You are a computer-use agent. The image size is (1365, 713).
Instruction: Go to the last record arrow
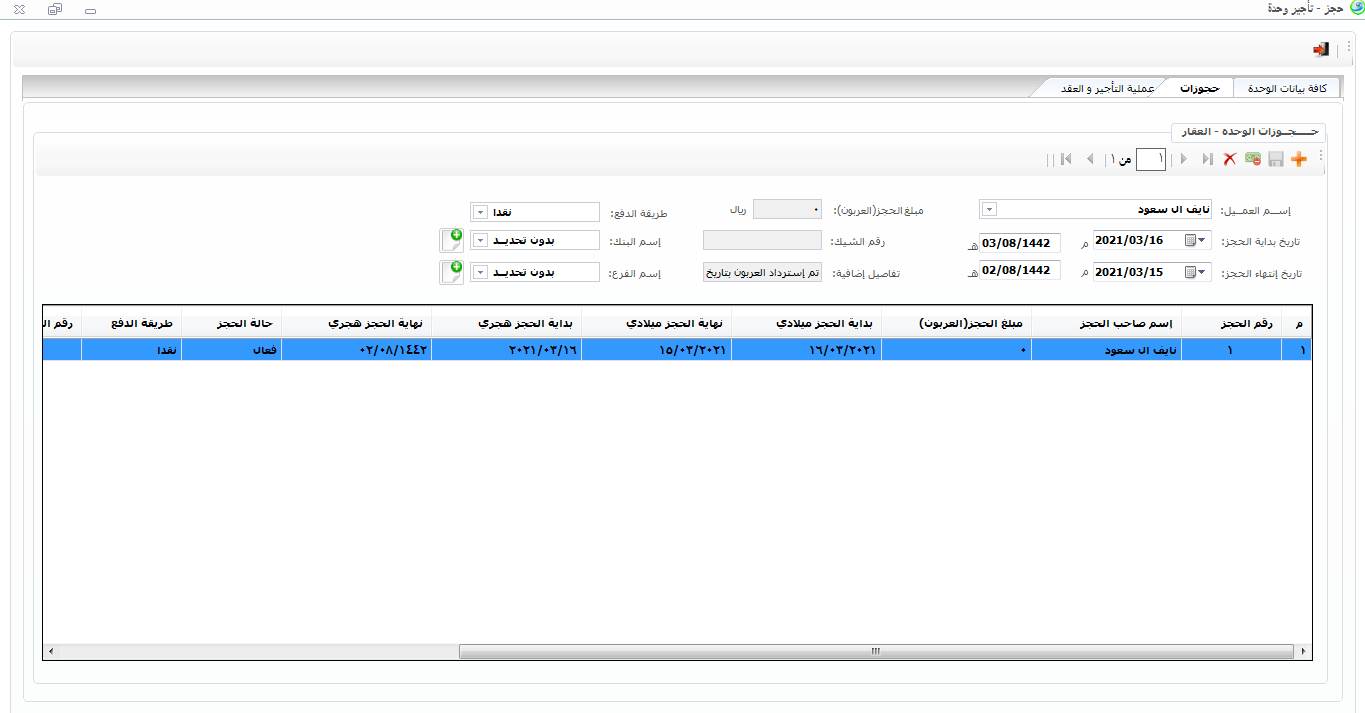click(1066, 159)
